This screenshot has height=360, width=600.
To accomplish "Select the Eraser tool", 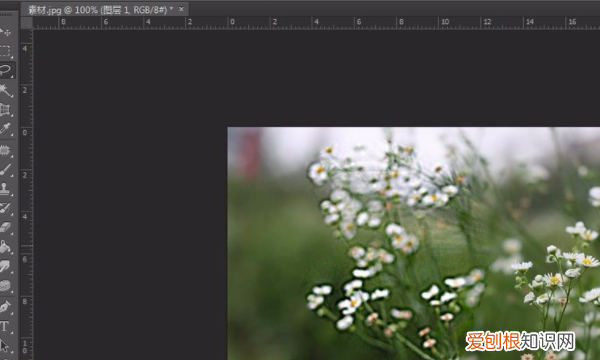I will click(x=6, y=227).
